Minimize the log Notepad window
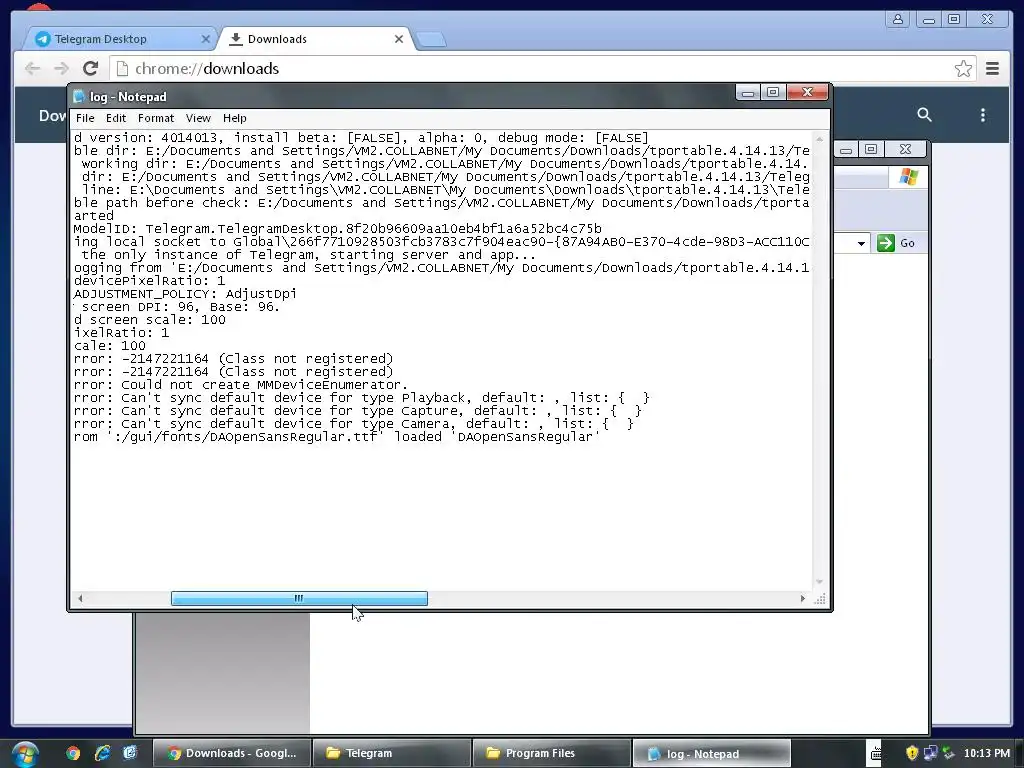This screenshot has width=1024, height=768. pos(748,93)
